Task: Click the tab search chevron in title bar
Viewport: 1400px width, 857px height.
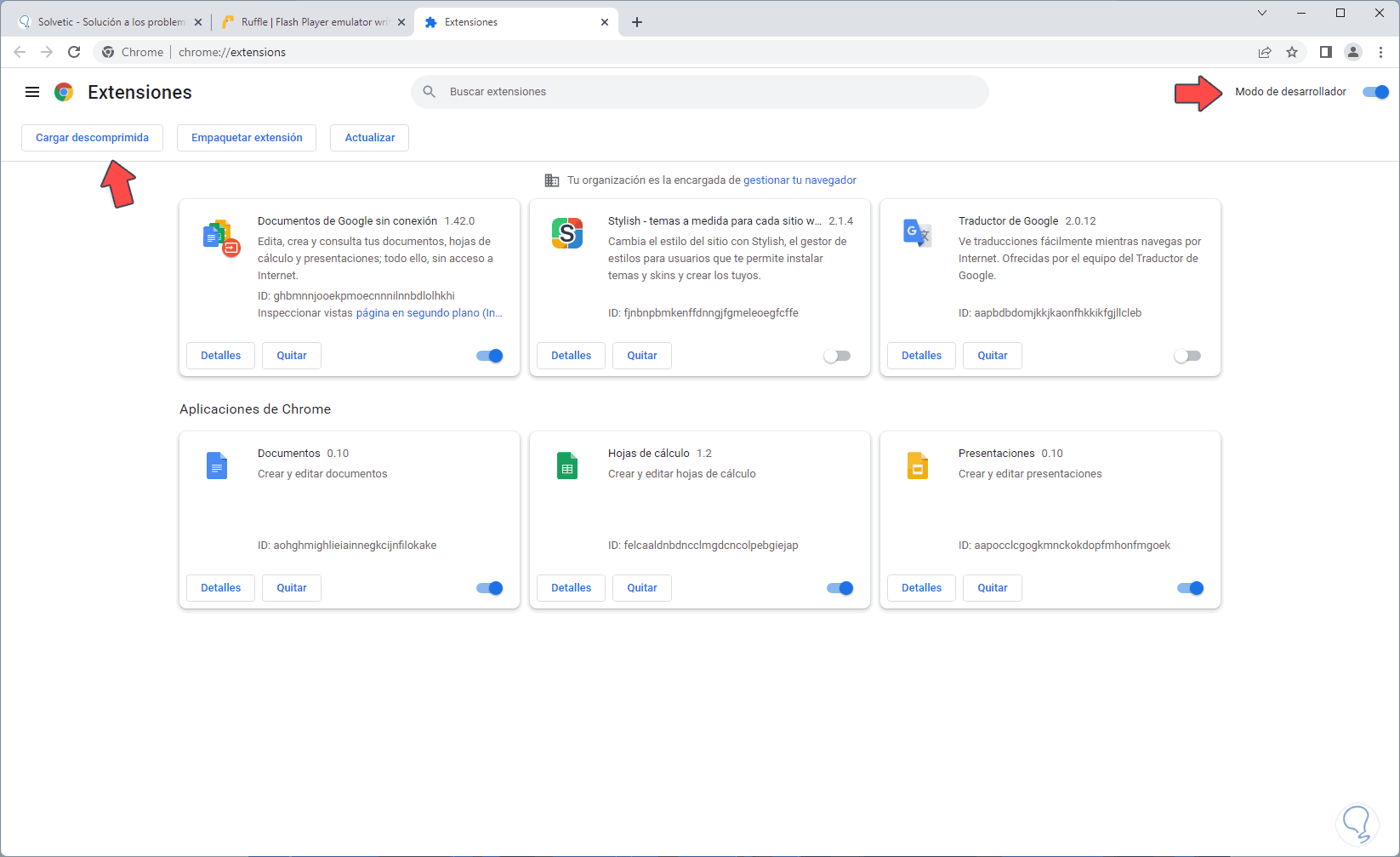Action: [1262, 13]
